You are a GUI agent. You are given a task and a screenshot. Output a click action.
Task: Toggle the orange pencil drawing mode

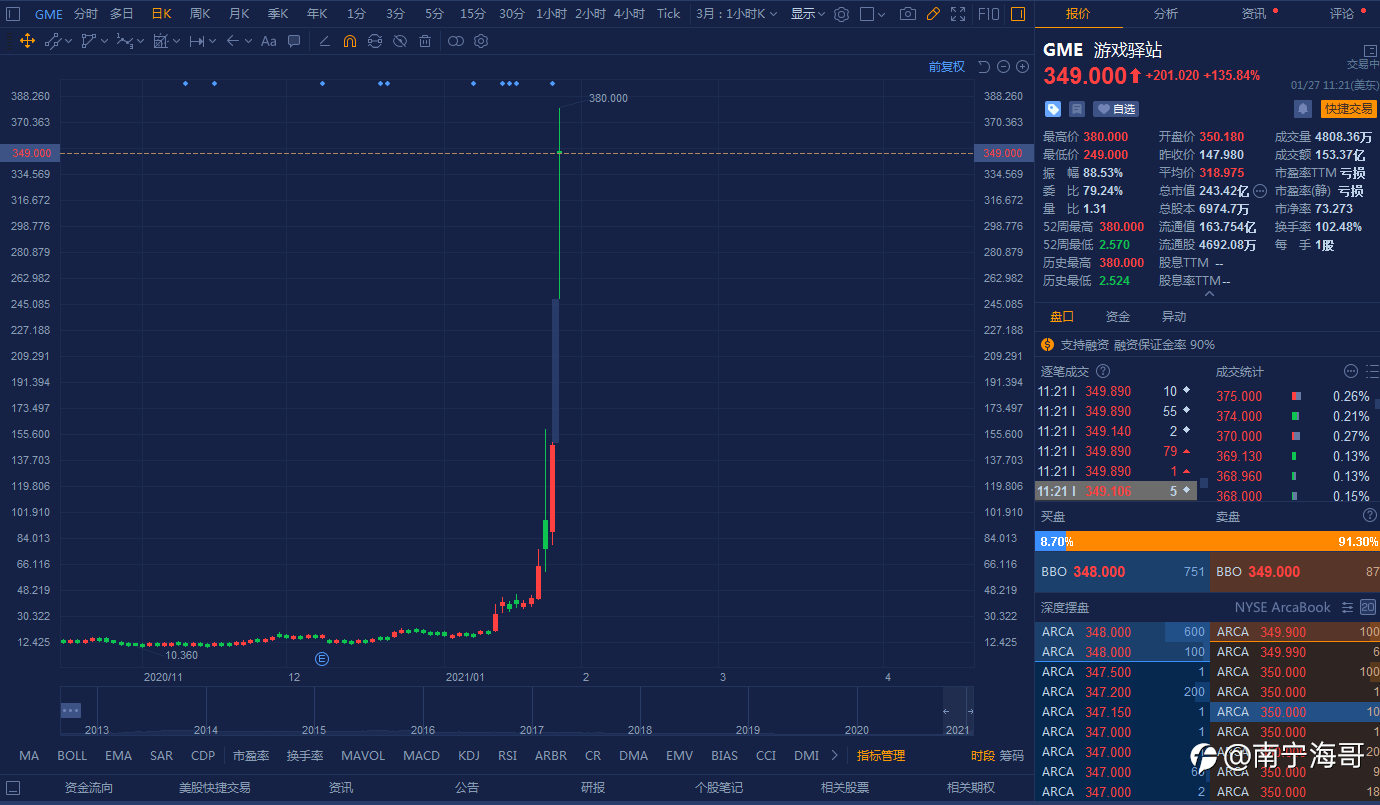tap(933, 14)
